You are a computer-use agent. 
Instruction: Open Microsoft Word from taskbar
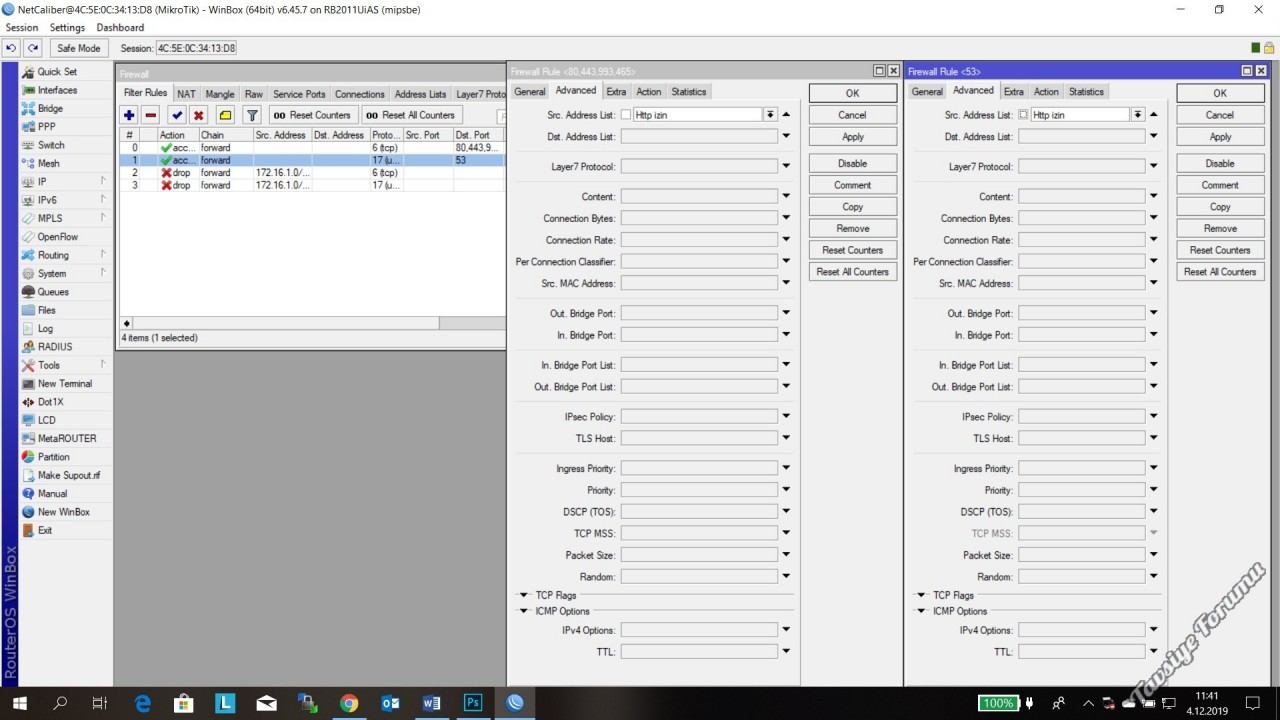[x=431, y=703]
